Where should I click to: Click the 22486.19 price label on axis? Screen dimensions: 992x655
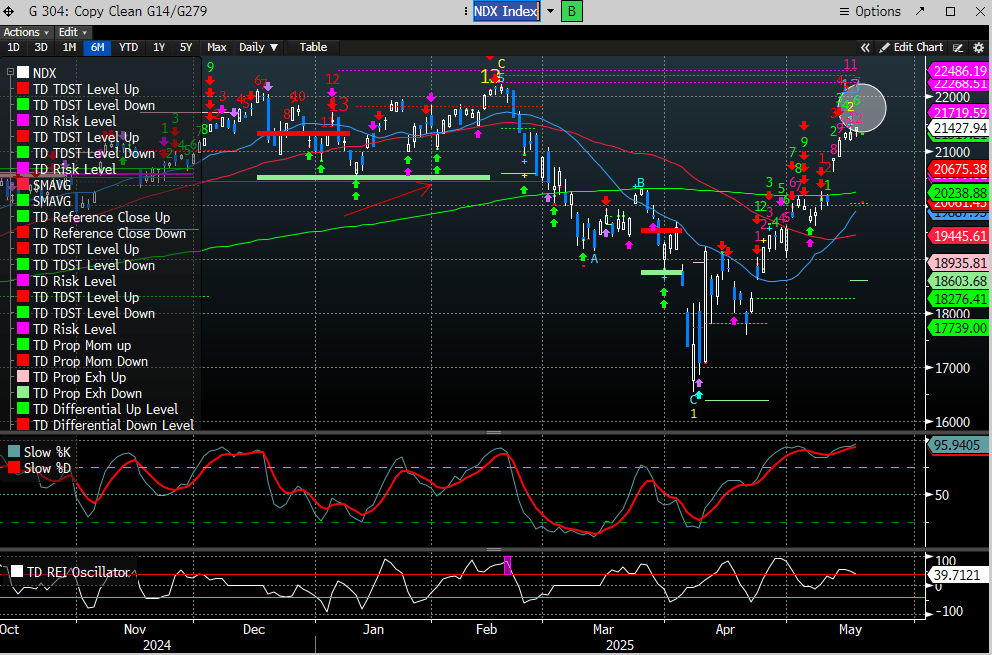[960, 71]
